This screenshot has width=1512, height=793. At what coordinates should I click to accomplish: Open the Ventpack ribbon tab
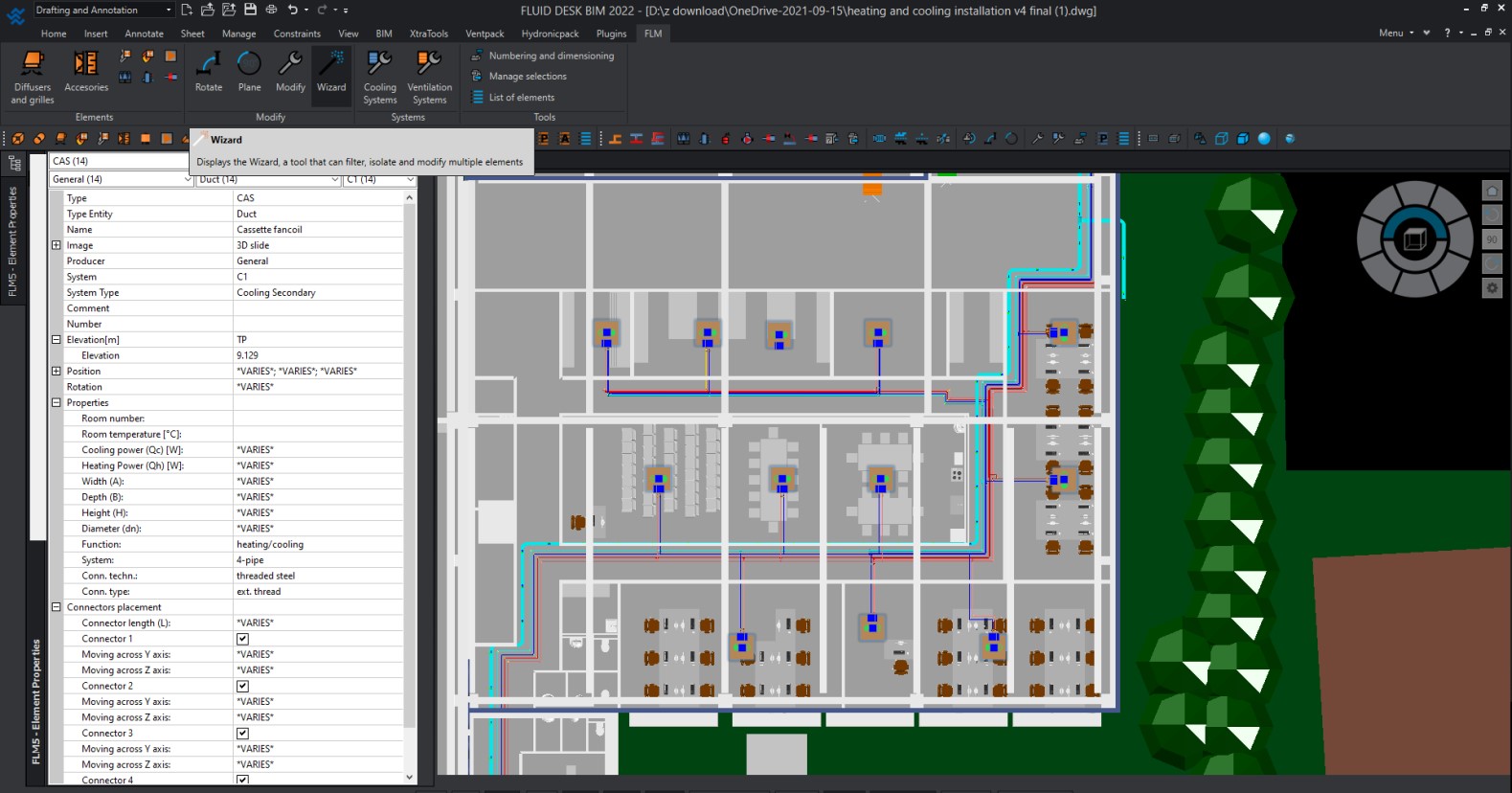[x=485, y=34]
